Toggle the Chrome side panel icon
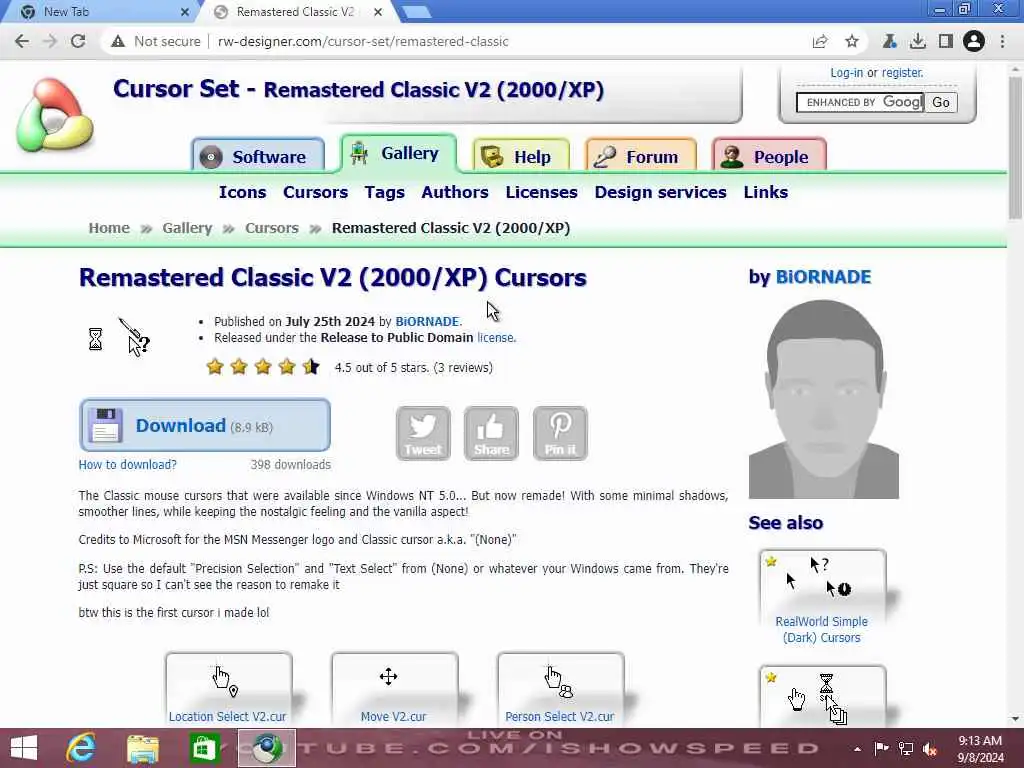The image size is (1024, 768). pyautogui.click(x=946, y=41)
